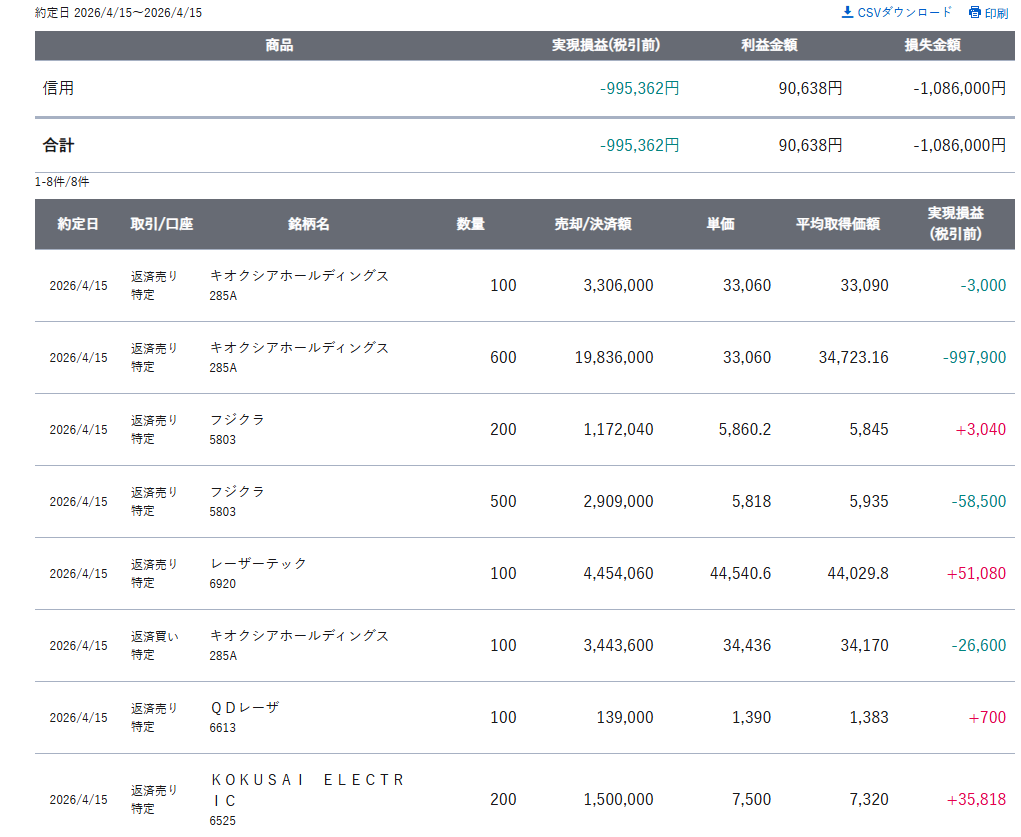Click the CSV download arrow icon
Image resolution: width=1021 pixels, height=837 pixels.
[847, 12]
